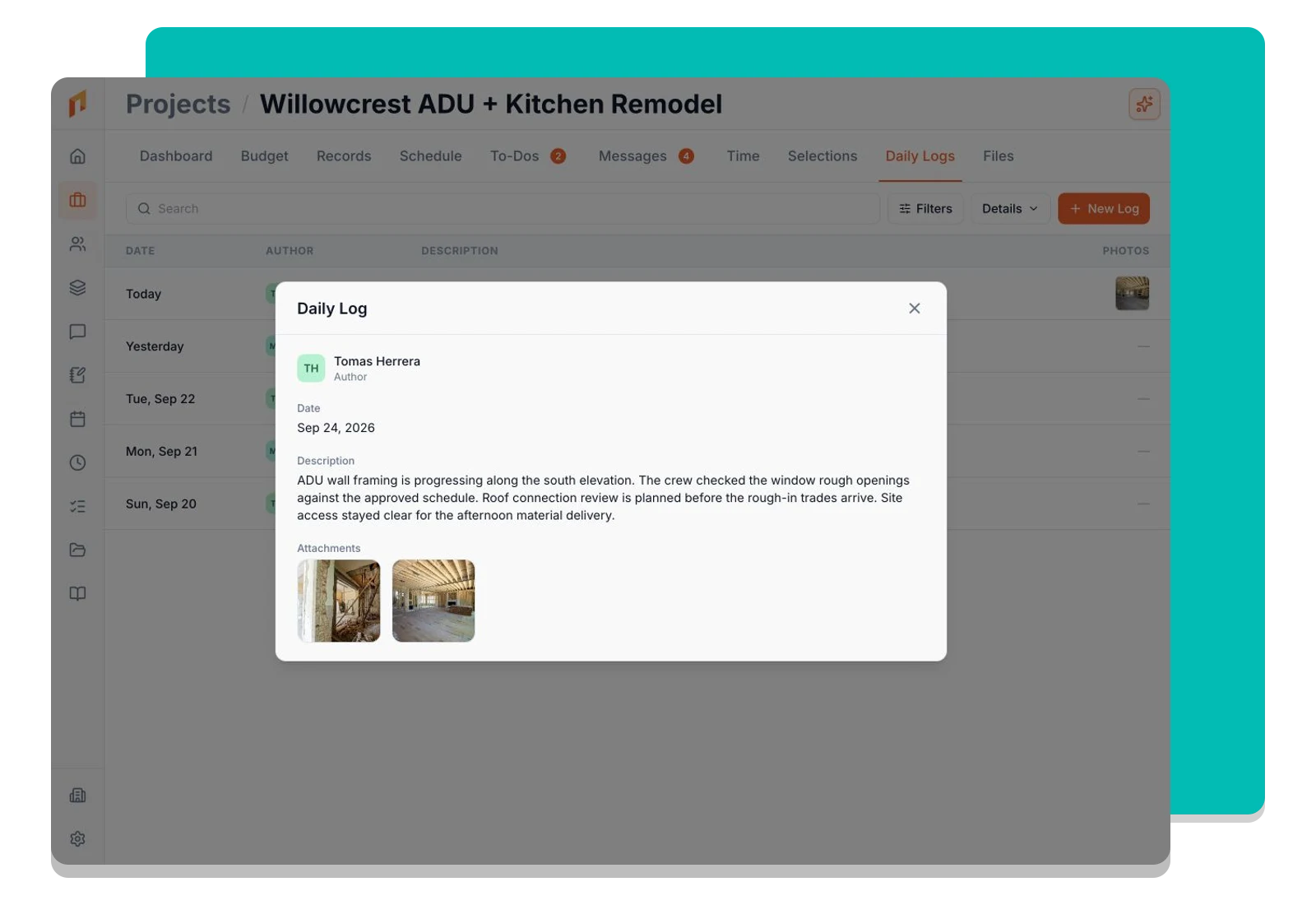Open the Contacts people icon in sidebar
The height and width of the screenshot is (905, 1316).
(77, 244)
